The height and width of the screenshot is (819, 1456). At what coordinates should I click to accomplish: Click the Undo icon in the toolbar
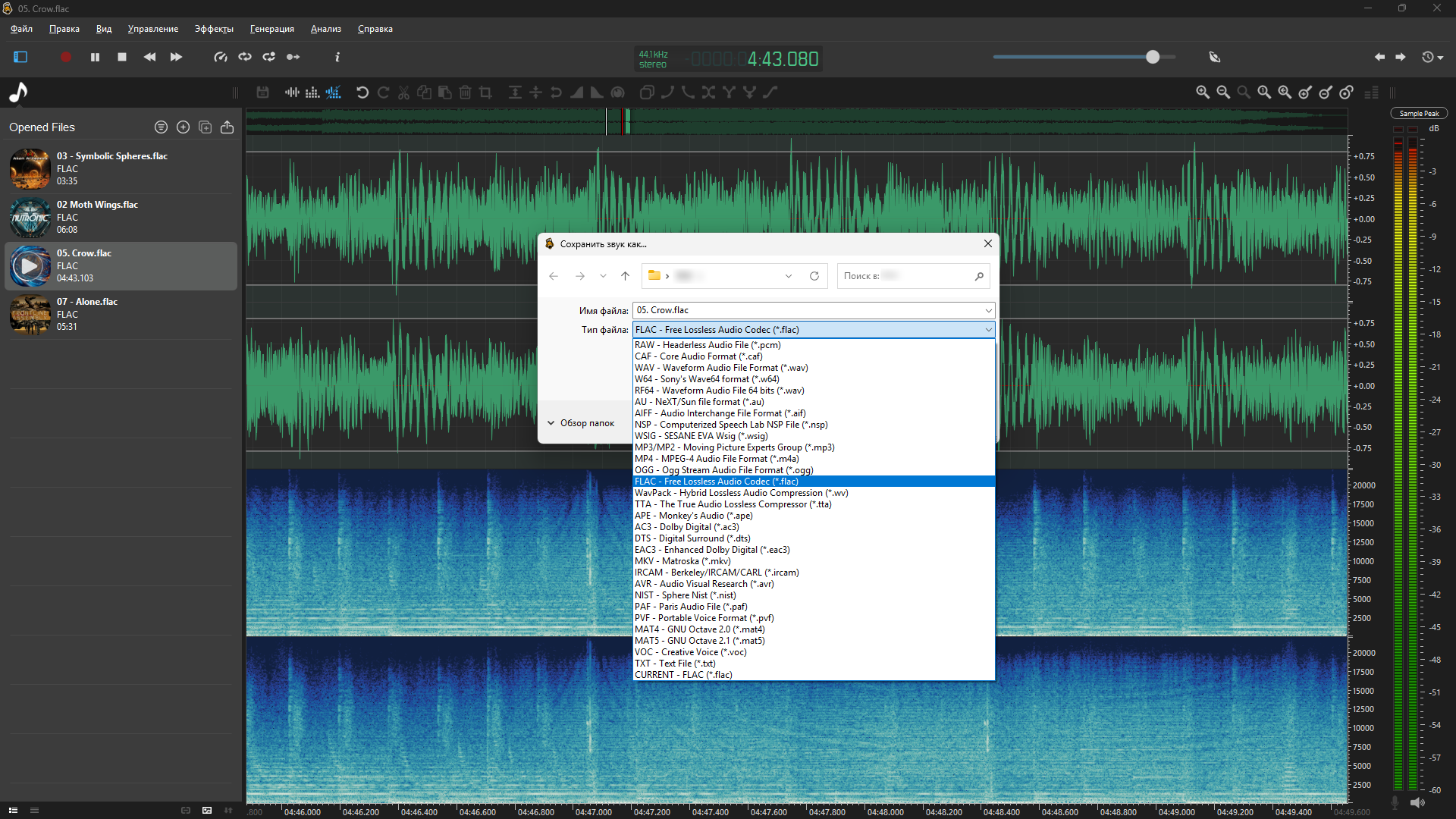362,93
